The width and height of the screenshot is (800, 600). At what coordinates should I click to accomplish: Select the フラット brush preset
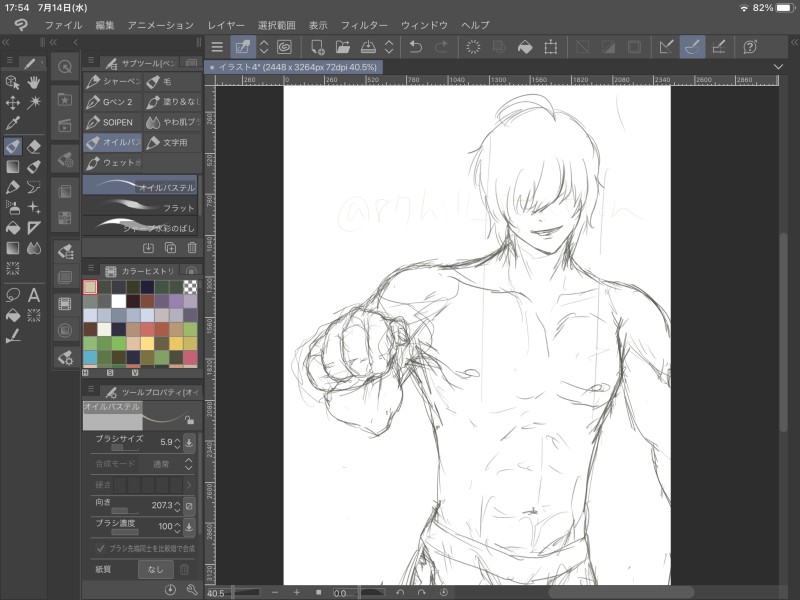[x=139, y=208]
